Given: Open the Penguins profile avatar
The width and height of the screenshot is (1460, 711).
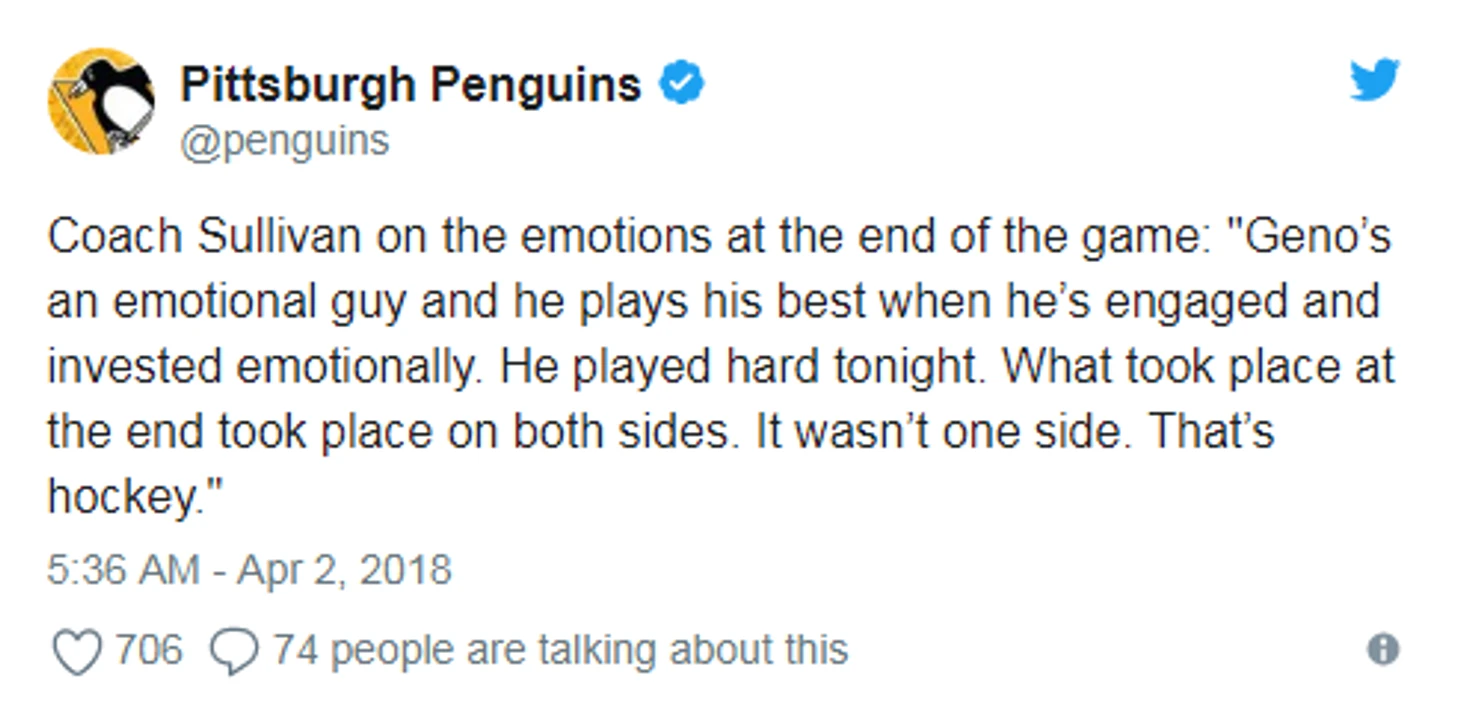Looking at the screenshot, I should 101,101.
